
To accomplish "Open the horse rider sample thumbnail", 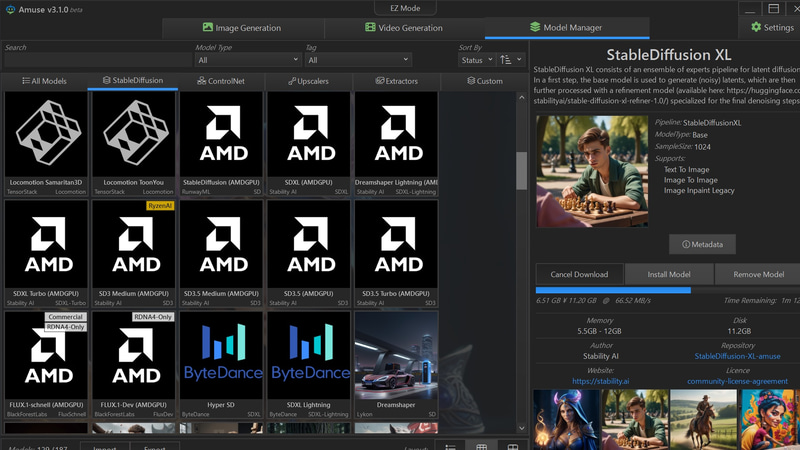I will click(x=703, y=420).
